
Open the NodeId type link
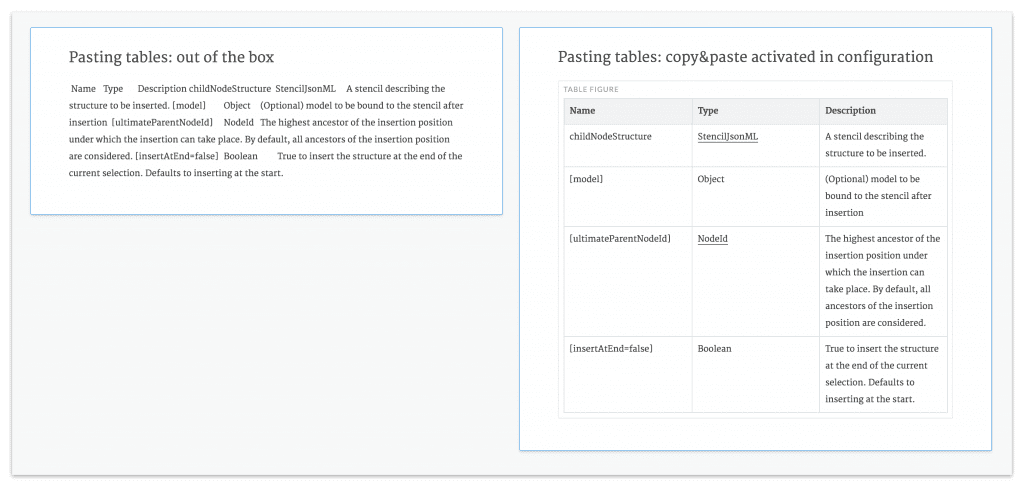tap(712, 239)
